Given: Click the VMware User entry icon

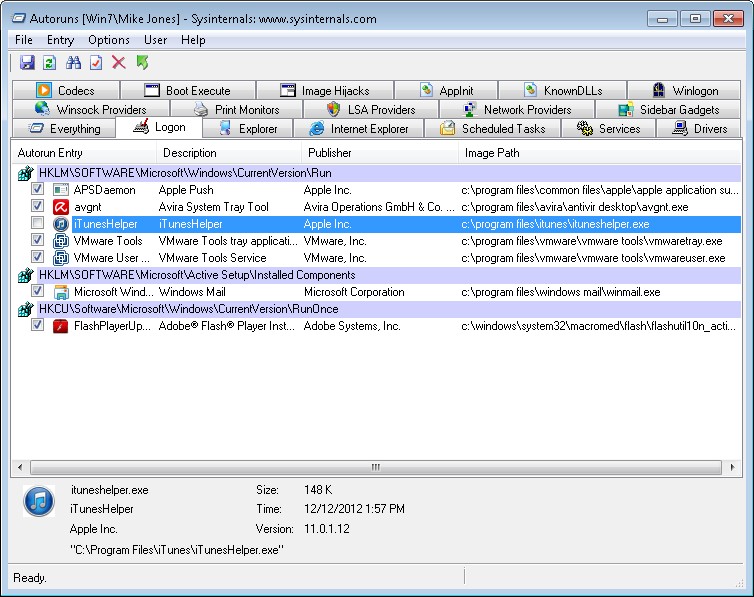Looking at the screenshot, I should (61, 258).
